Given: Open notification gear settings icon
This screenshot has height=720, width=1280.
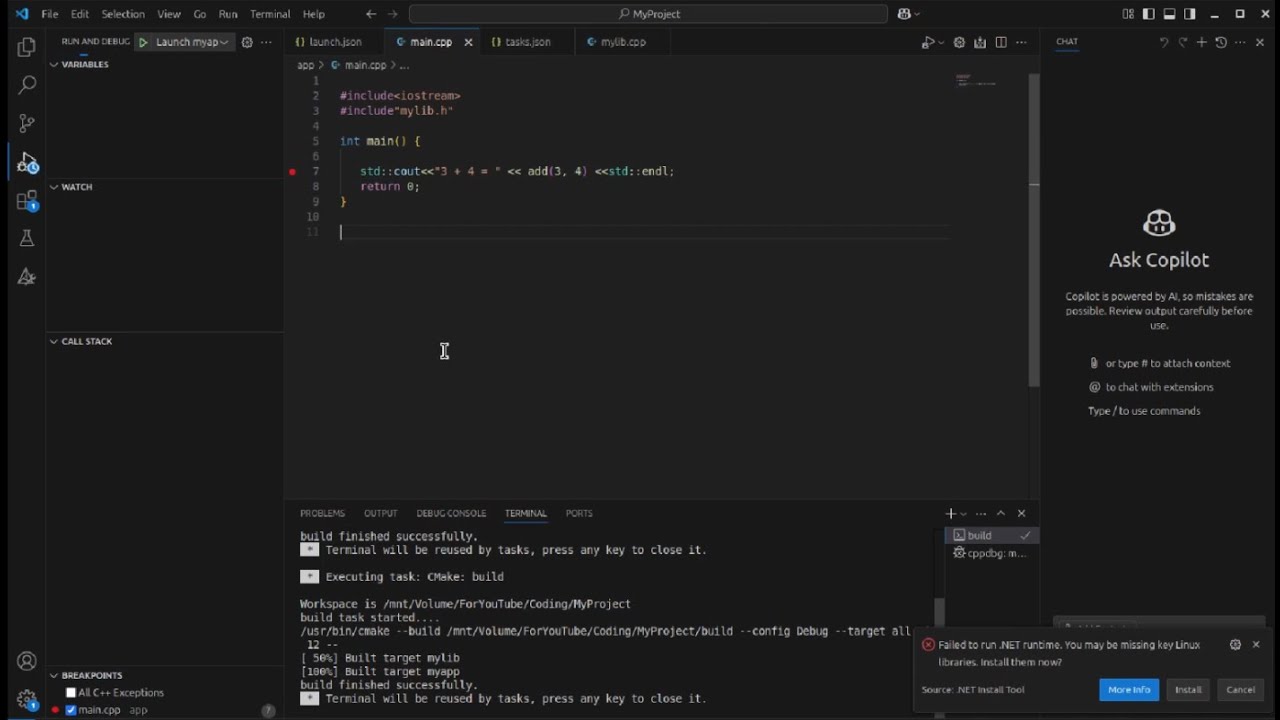Looking at the screenshot, I should [x=1235, y=645].
